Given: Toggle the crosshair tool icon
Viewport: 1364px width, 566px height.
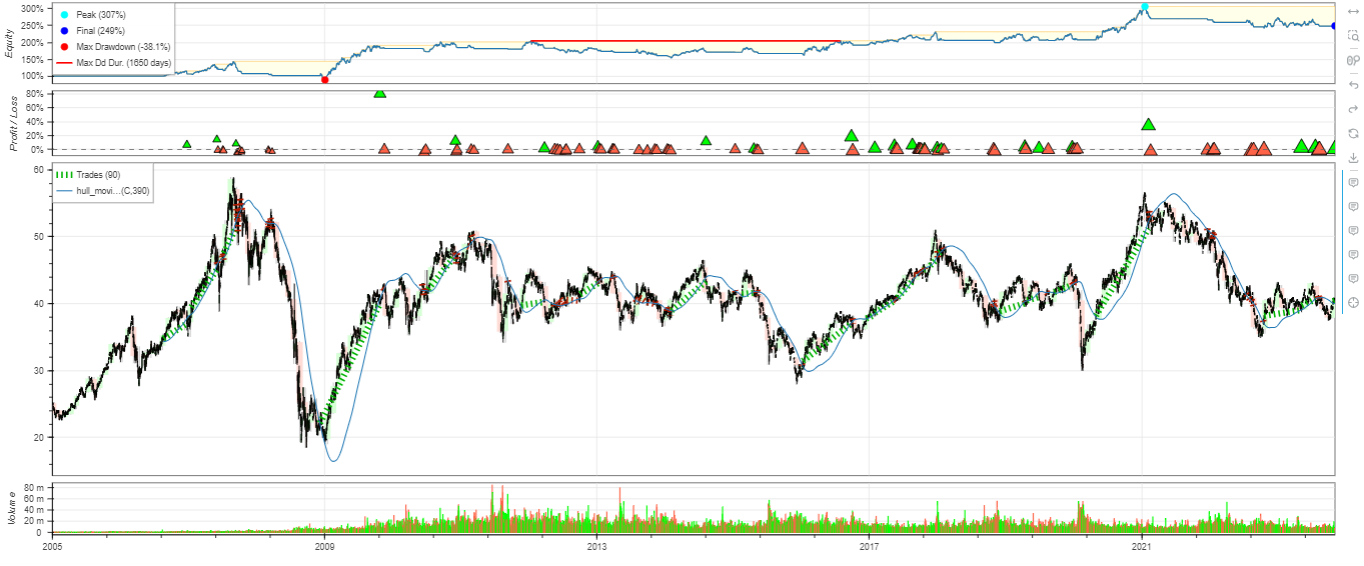Looking at the screenshot, I should click(1354, 302).
